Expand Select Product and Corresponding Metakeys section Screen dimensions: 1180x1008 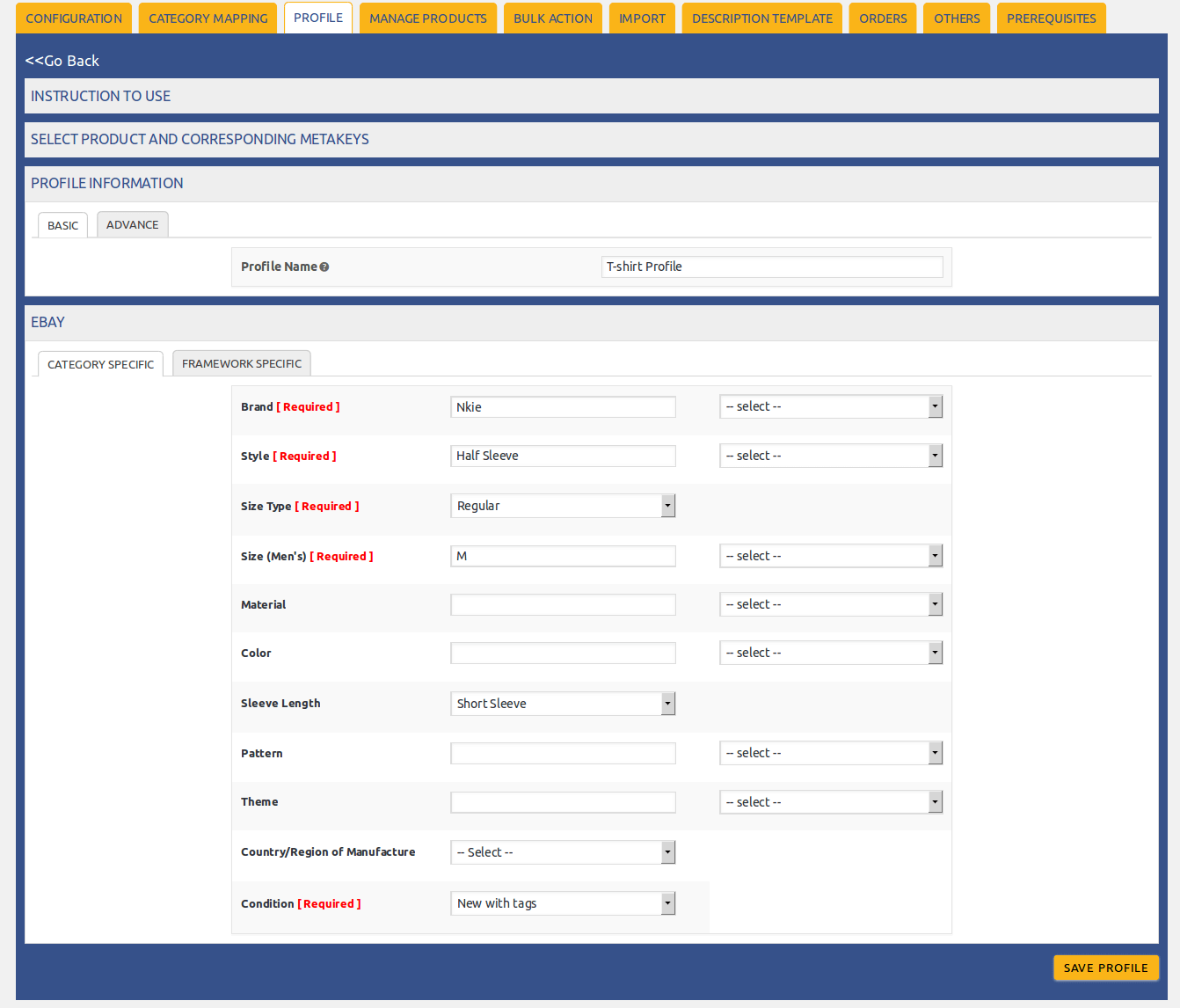200,139
